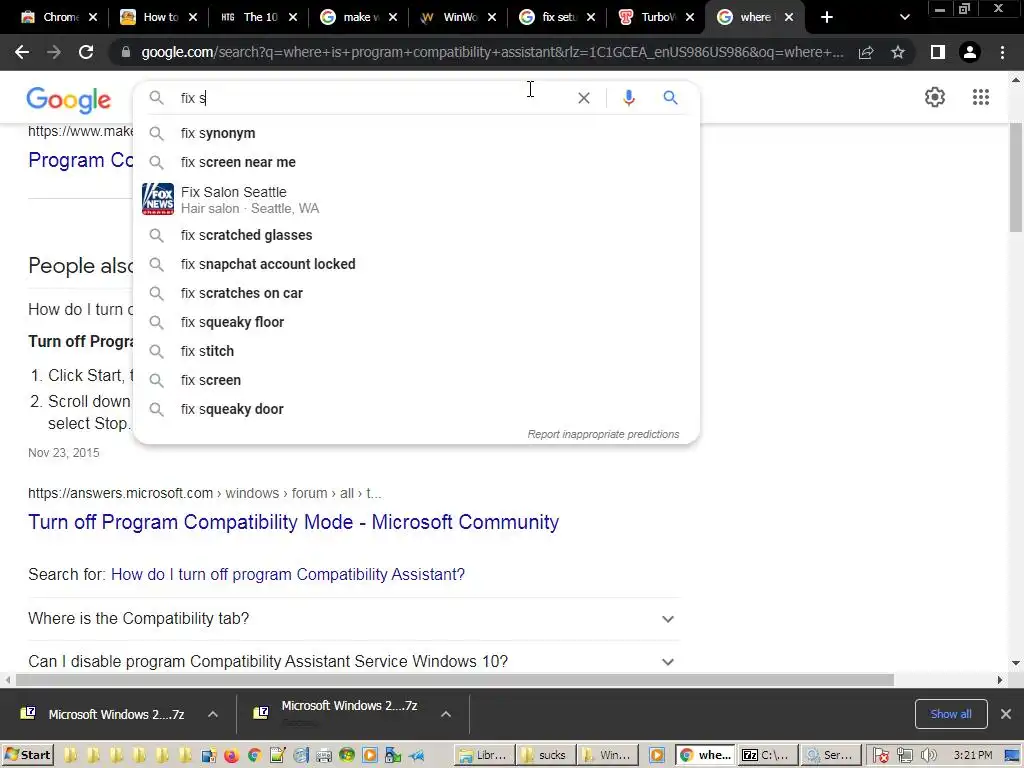
Task: Click the network tray icon
Action: coord(904,756)
